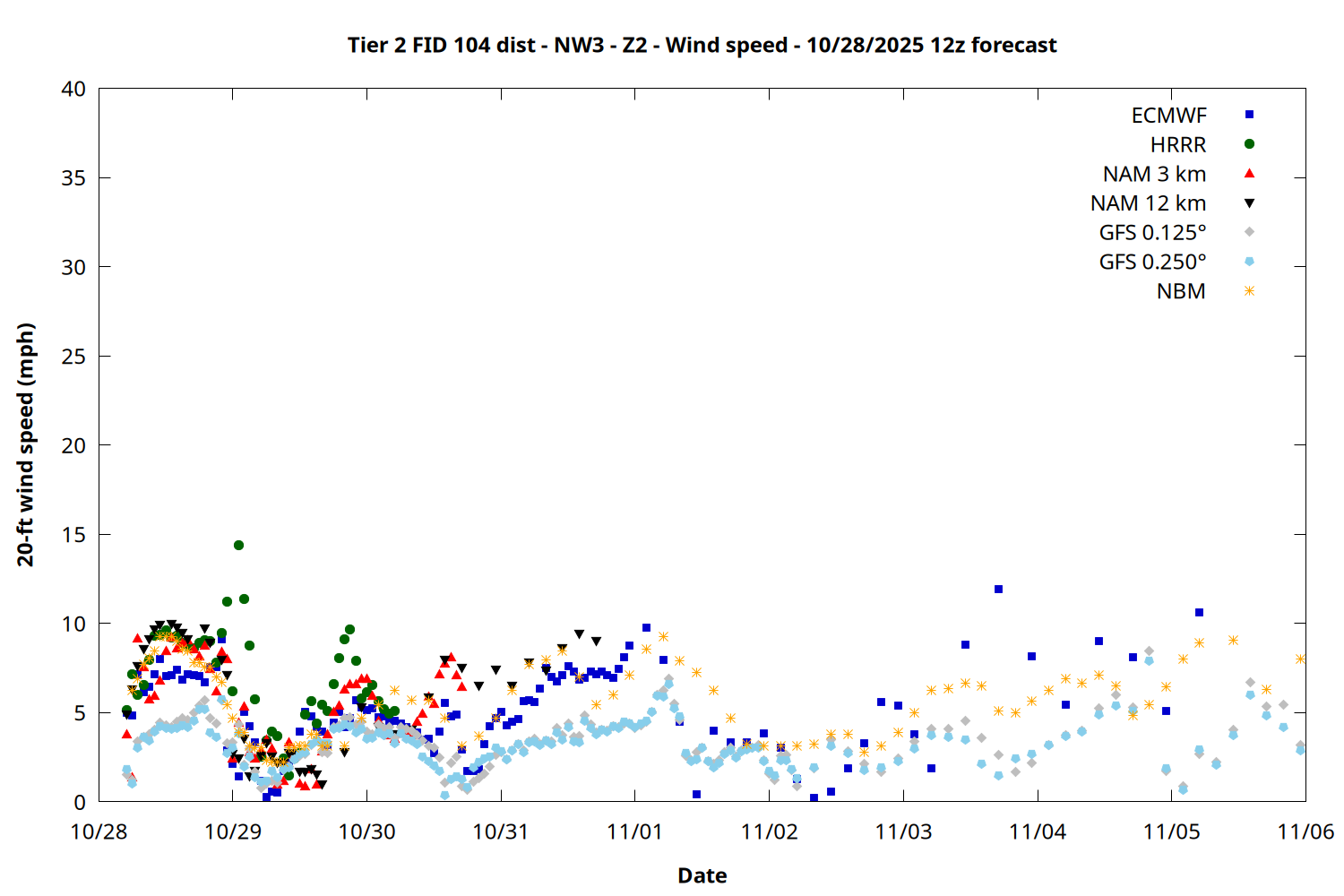Image resolution: width=1344 pixels, height=896 pixels.
Task: Click the 15 y-axis tick label
Action: (x=74, y=534)
